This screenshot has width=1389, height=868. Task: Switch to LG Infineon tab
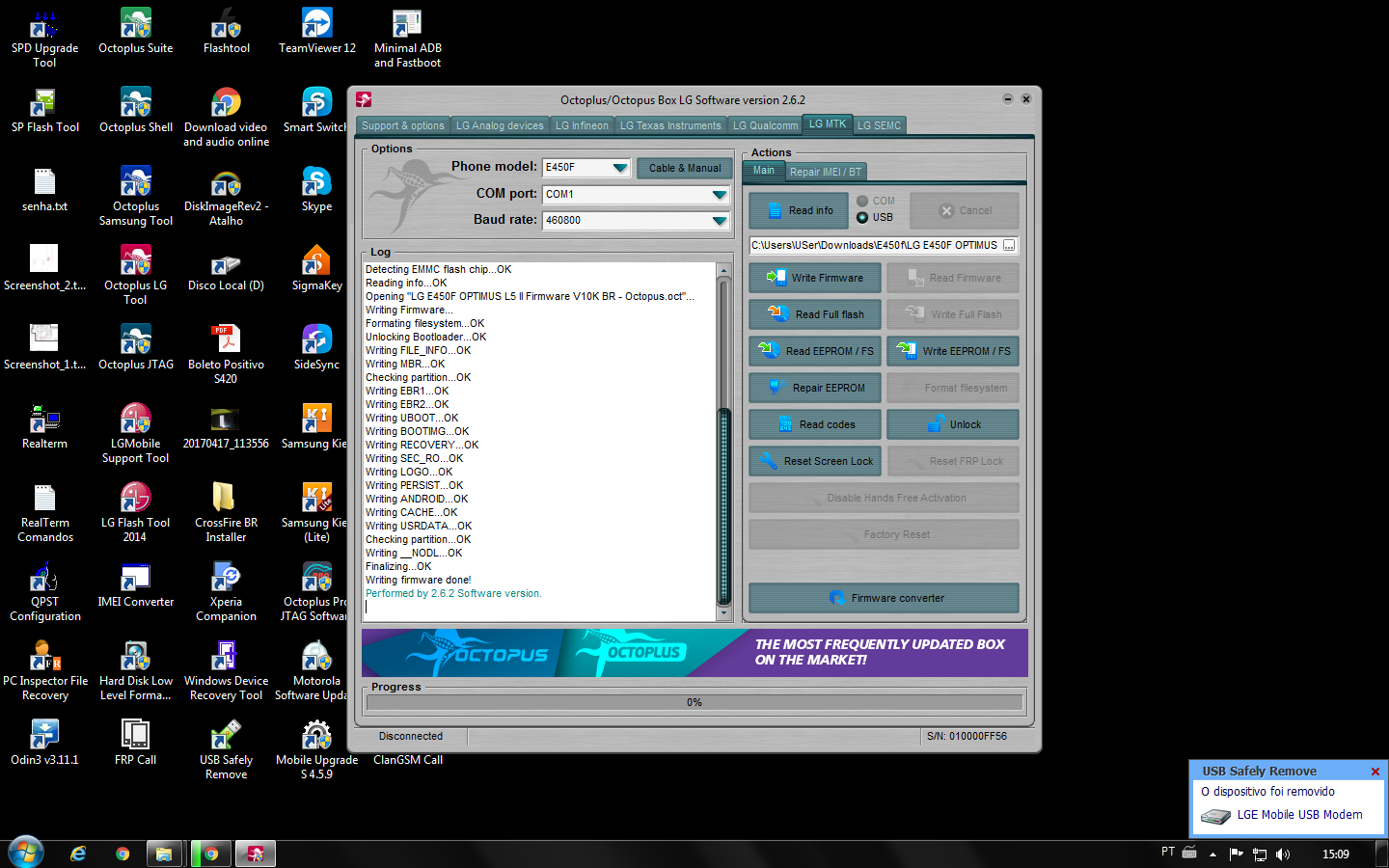(x=582, y=125)
